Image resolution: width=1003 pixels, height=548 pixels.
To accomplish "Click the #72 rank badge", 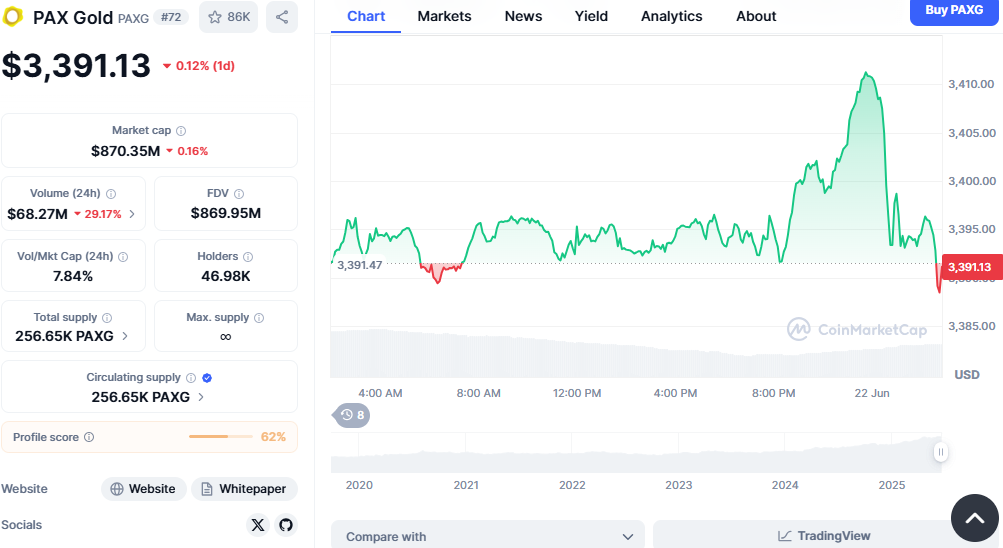I will point(171,17).
